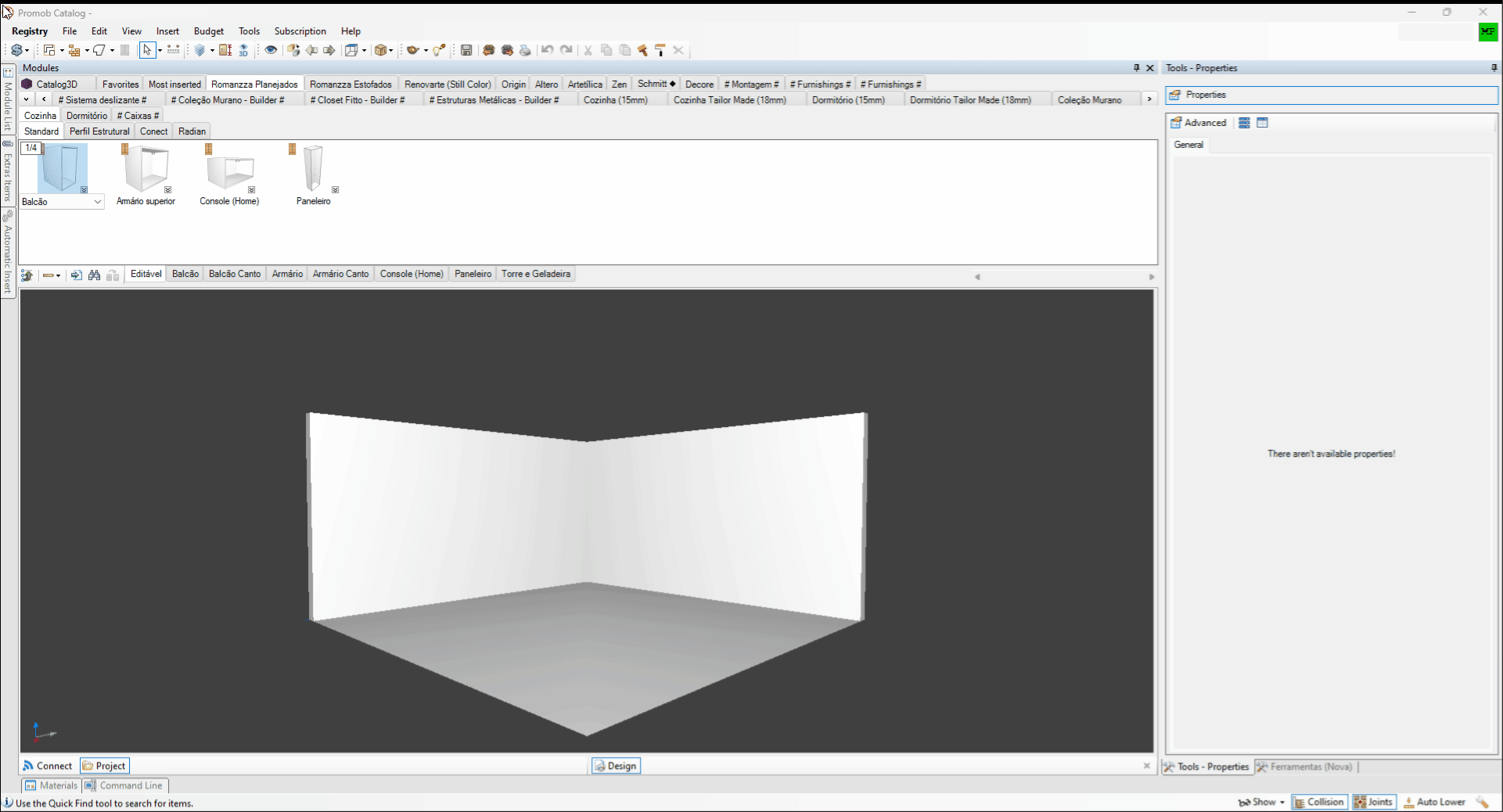Click the paste clipboard icon
1503x812 pixels.
(x=625, y=50)
